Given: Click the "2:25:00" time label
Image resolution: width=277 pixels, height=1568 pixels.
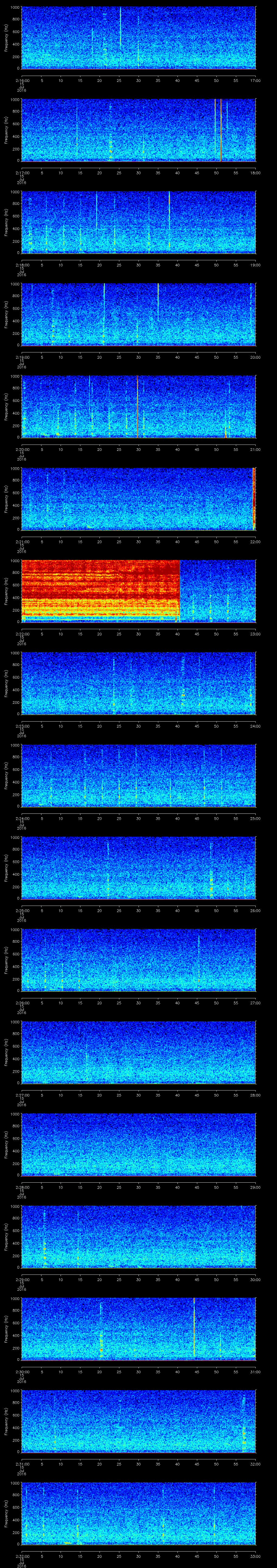Looking at the screenshot, I should 22,910.
